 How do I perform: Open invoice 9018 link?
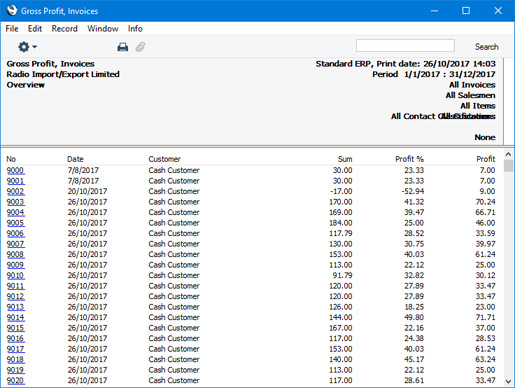[x=15, y=359]
